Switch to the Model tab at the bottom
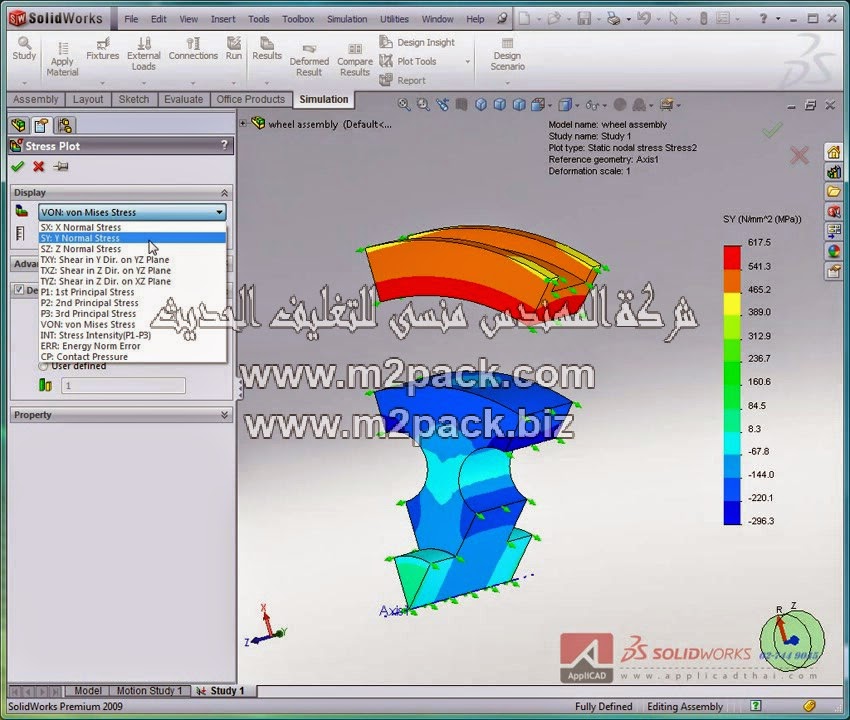850x720 pixels. 87,691
